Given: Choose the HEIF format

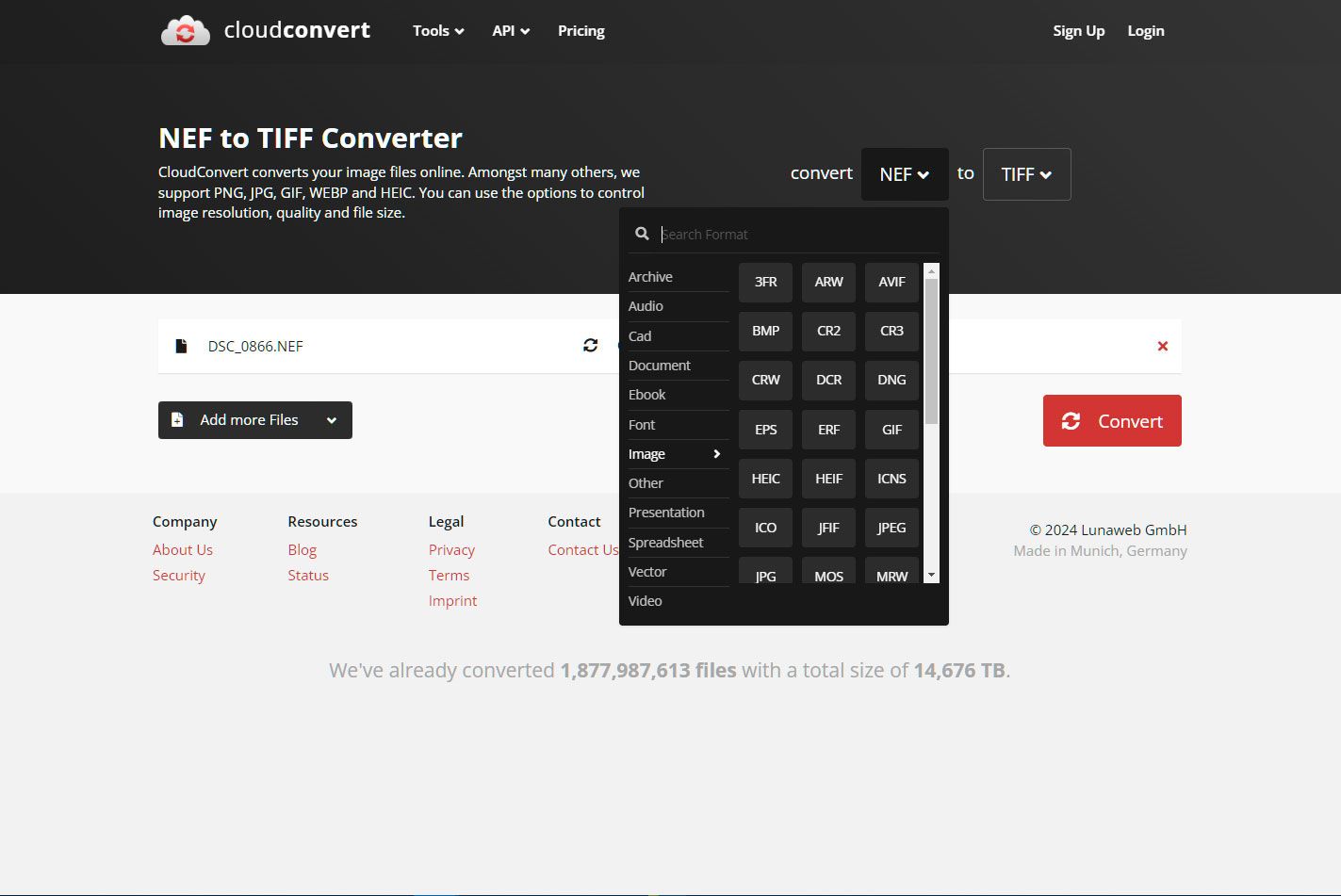Looking at the screenshot, I should coord(828,479).
